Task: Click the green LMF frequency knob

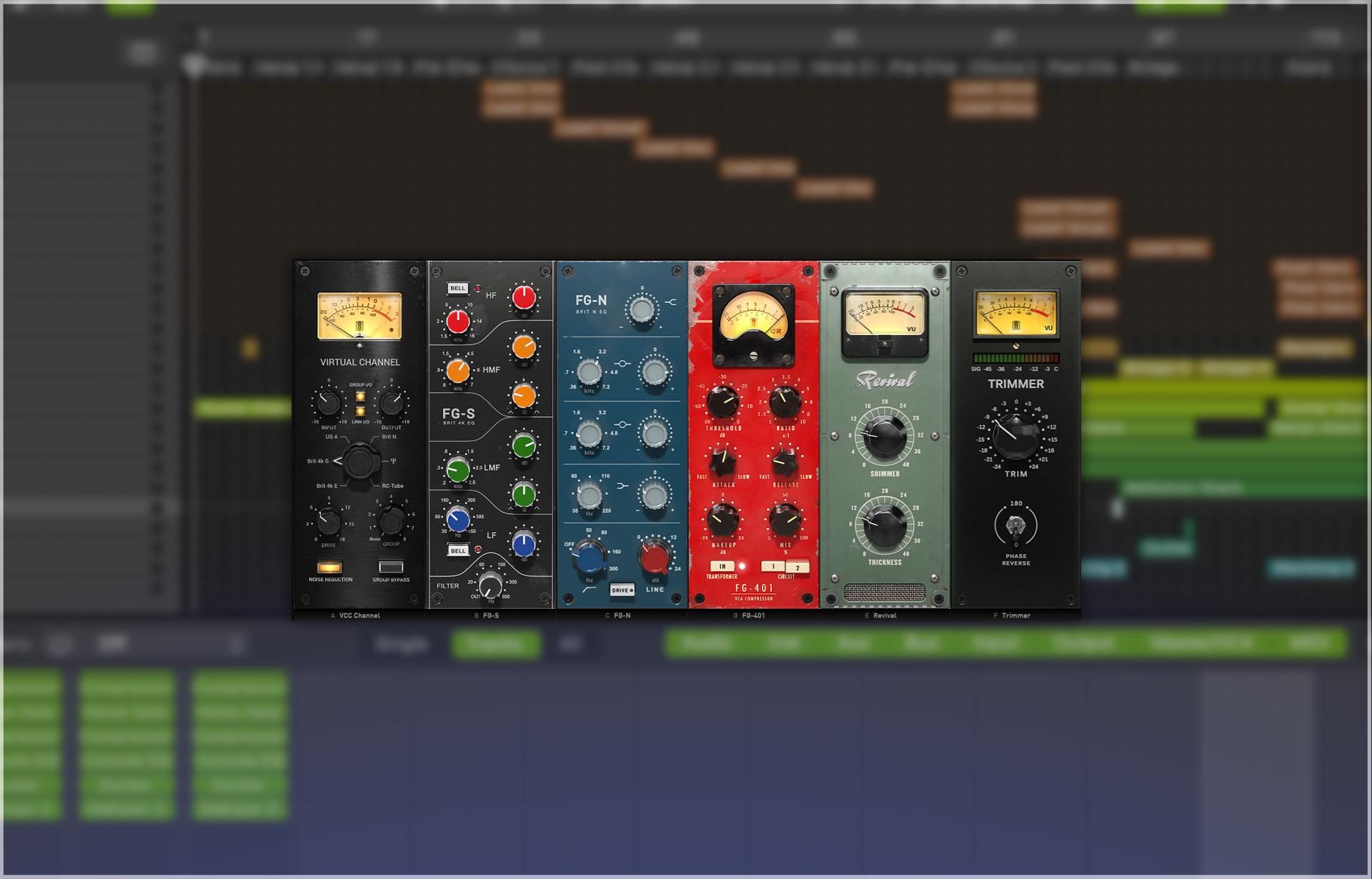Action: point(458,470)
